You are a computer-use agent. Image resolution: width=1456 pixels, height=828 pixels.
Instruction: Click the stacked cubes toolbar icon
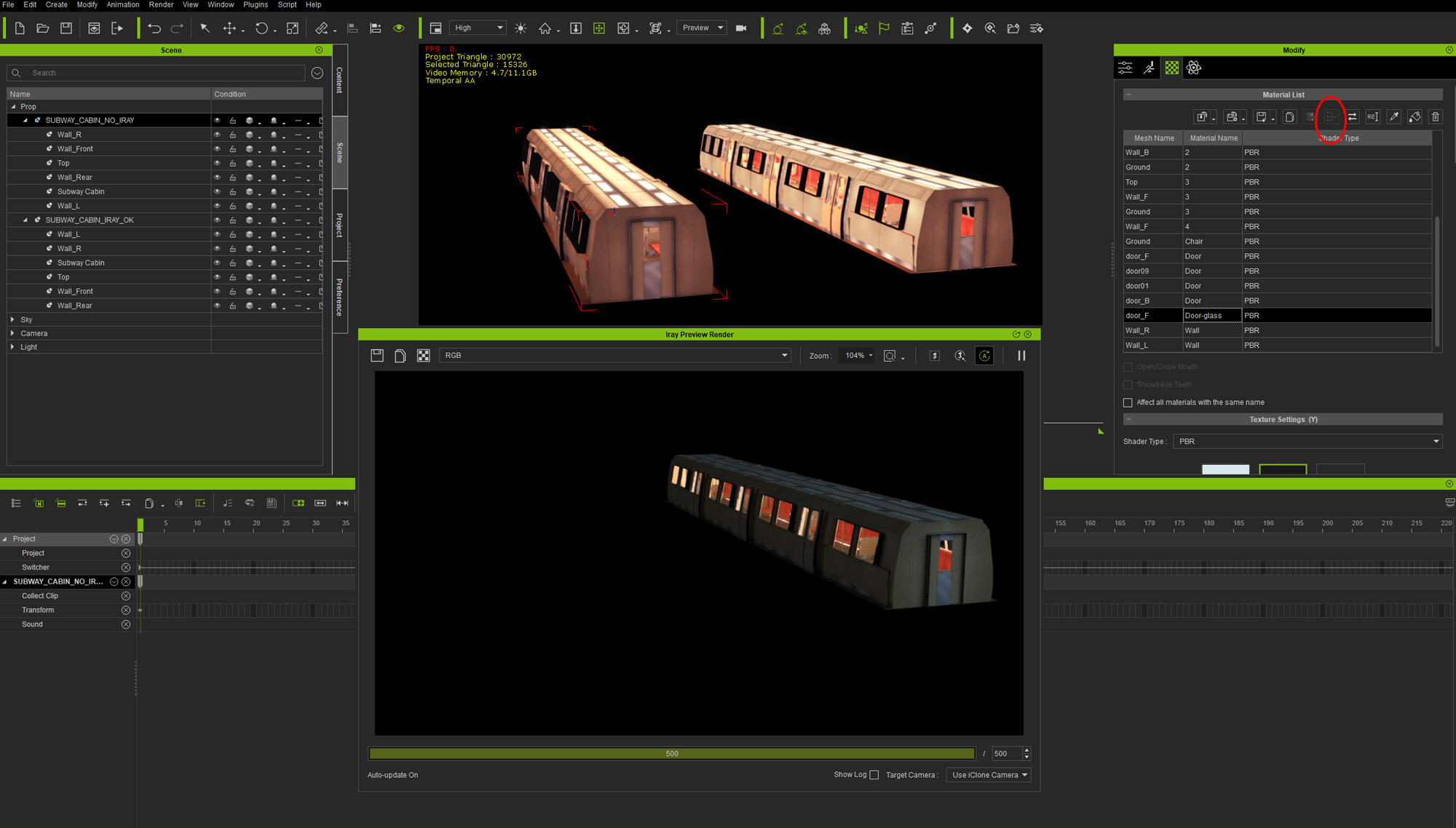coord(824,28)
